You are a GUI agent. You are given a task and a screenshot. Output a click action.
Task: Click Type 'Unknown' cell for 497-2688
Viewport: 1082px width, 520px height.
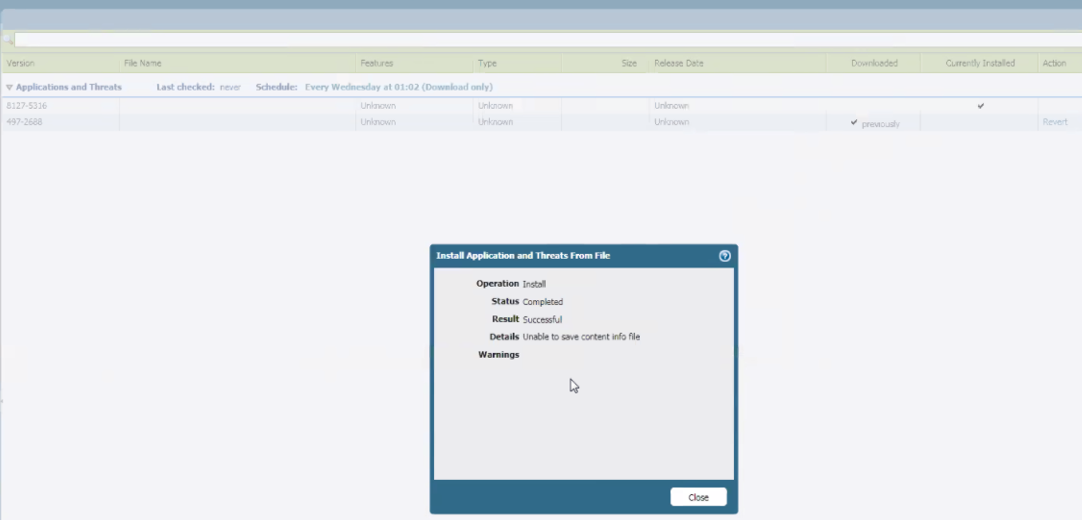point(495,122)
